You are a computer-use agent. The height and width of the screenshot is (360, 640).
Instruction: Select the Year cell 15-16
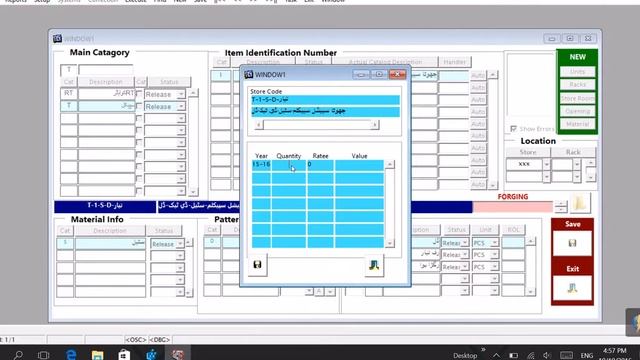pyautogui.click(x=261, y=164)
